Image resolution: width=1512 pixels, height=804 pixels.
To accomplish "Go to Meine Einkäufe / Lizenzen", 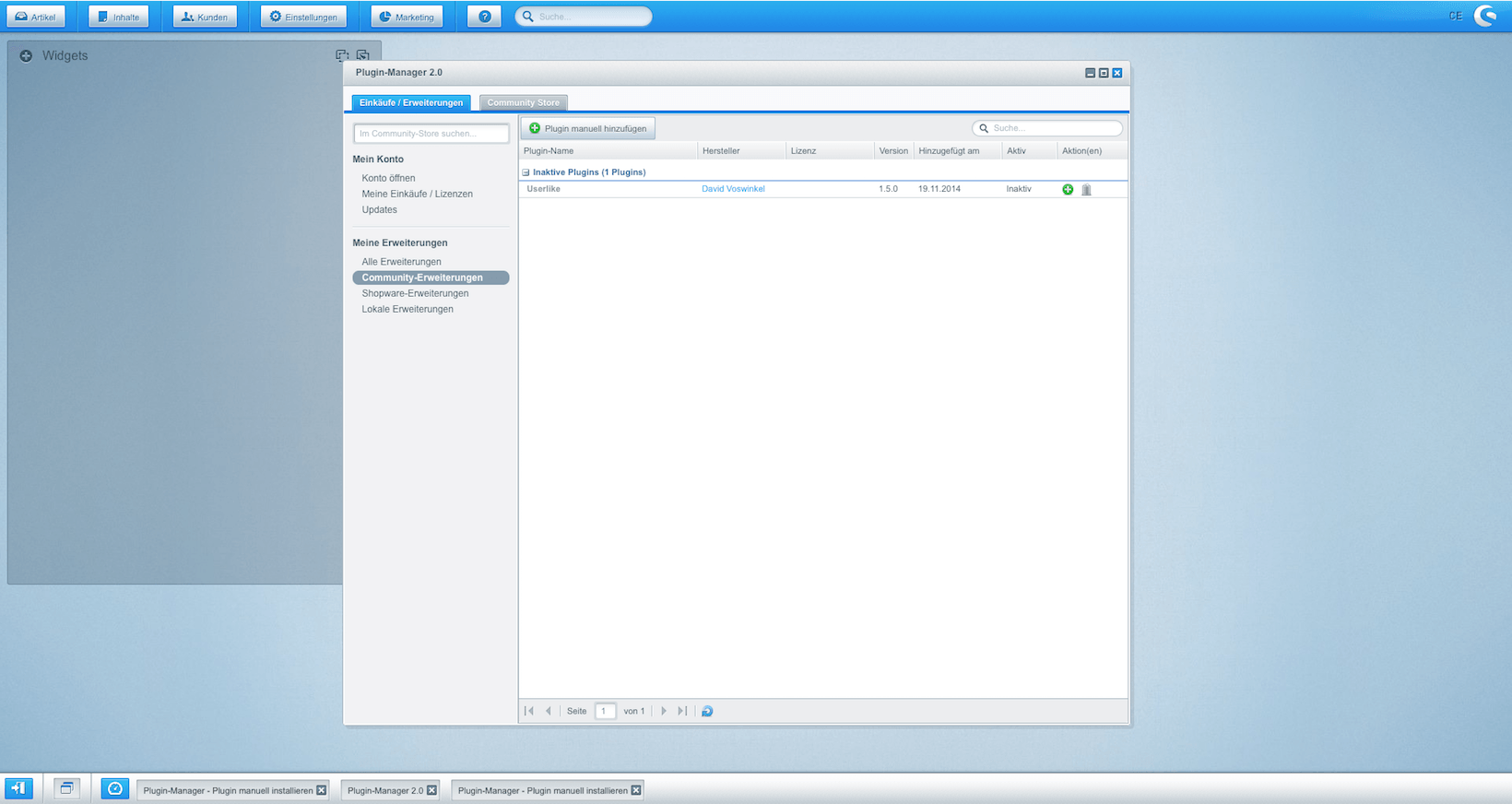I will coord(417,194).
